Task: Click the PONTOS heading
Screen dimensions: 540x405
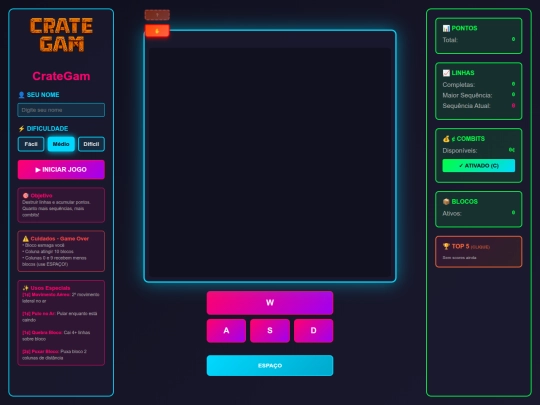Action: (464, 28)
